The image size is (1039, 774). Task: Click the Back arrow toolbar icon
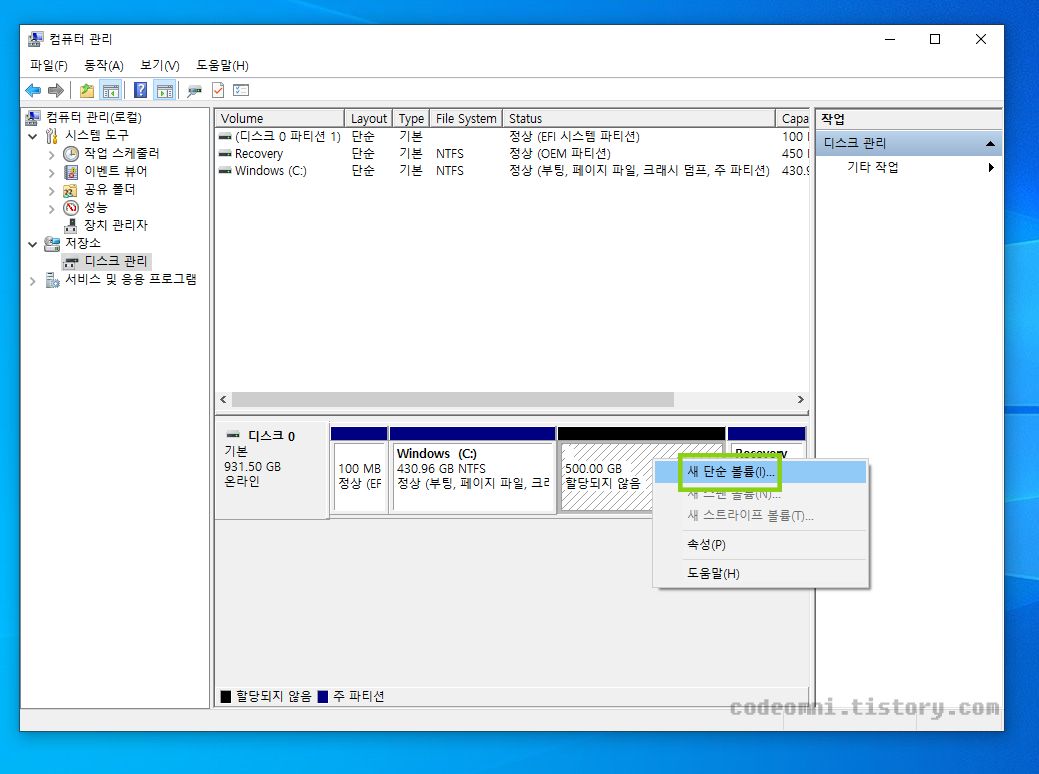[x=33, y=90]
